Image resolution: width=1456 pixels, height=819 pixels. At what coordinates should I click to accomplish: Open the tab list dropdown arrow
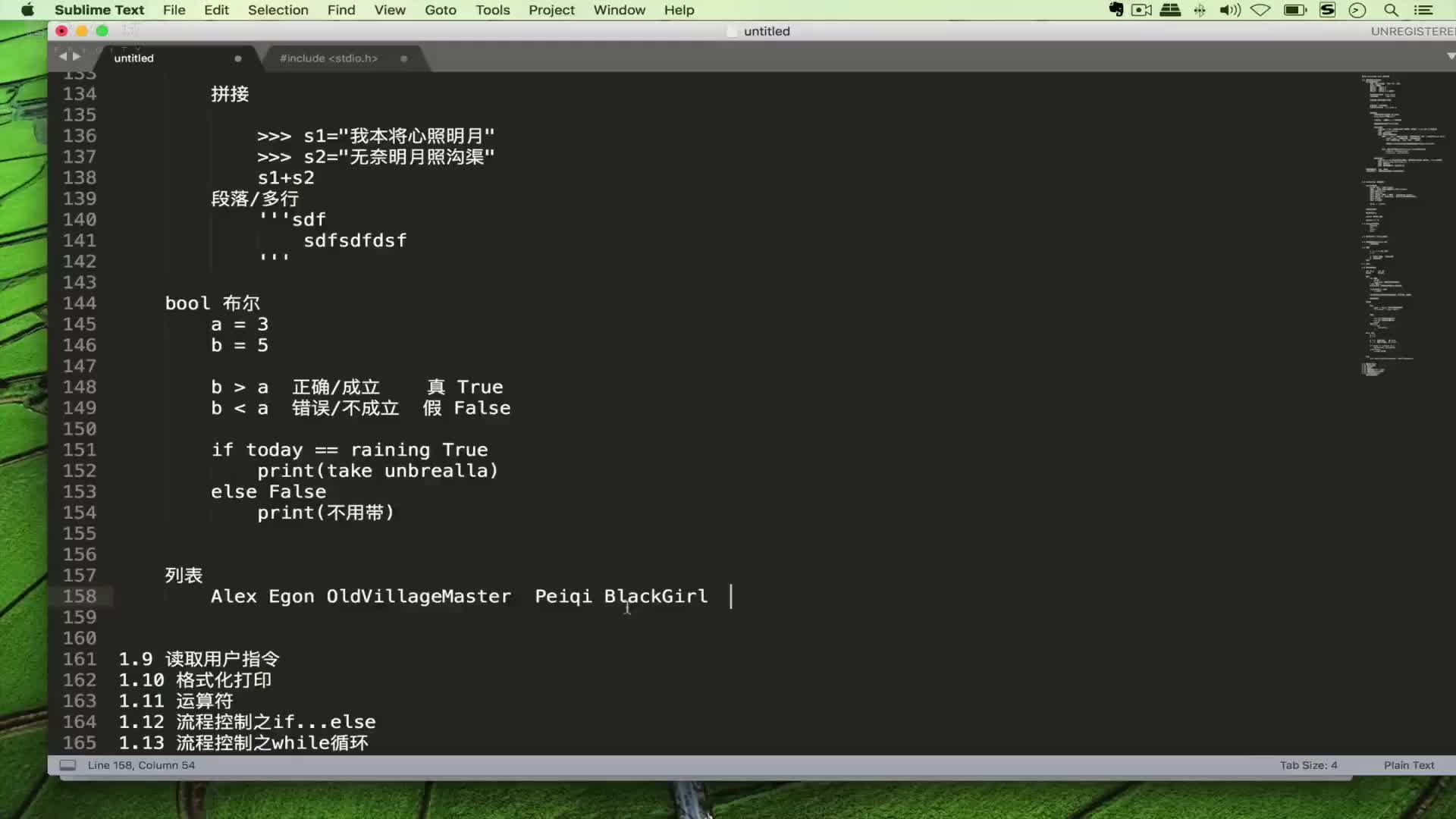[1450, 56]
